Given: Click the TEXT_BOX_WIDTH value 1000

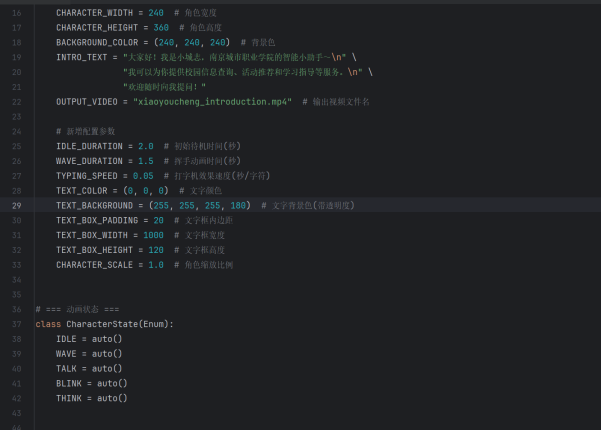Looking at the screenshot, I should point(153,235).
